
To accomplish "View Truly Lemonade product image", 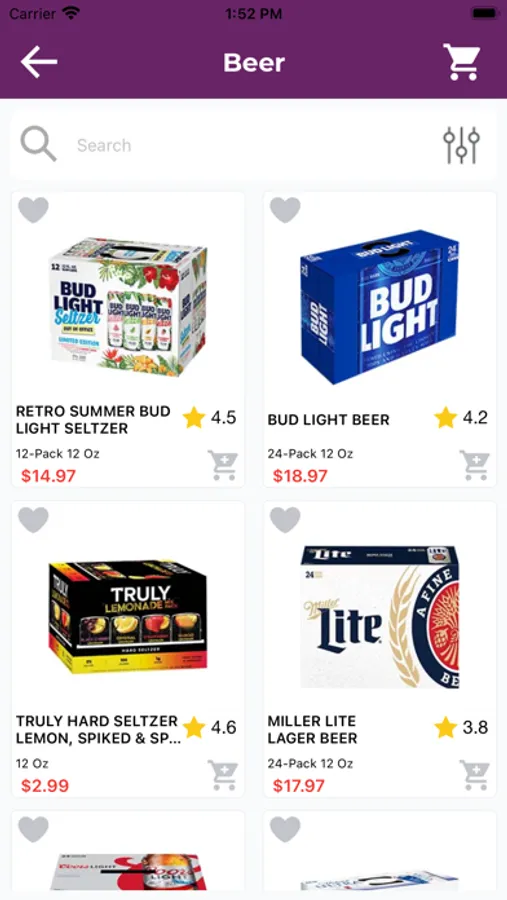I will pyautogui.click(x=128, y=617).
